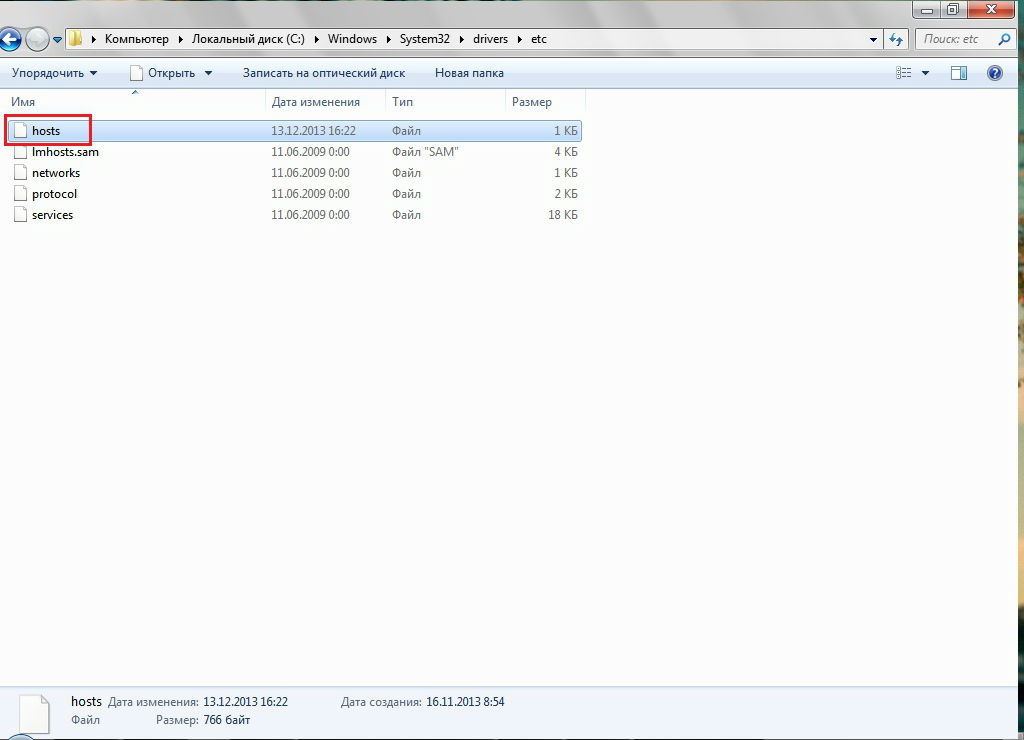Select the lmhosts.sam file

(x=65, y=152)
